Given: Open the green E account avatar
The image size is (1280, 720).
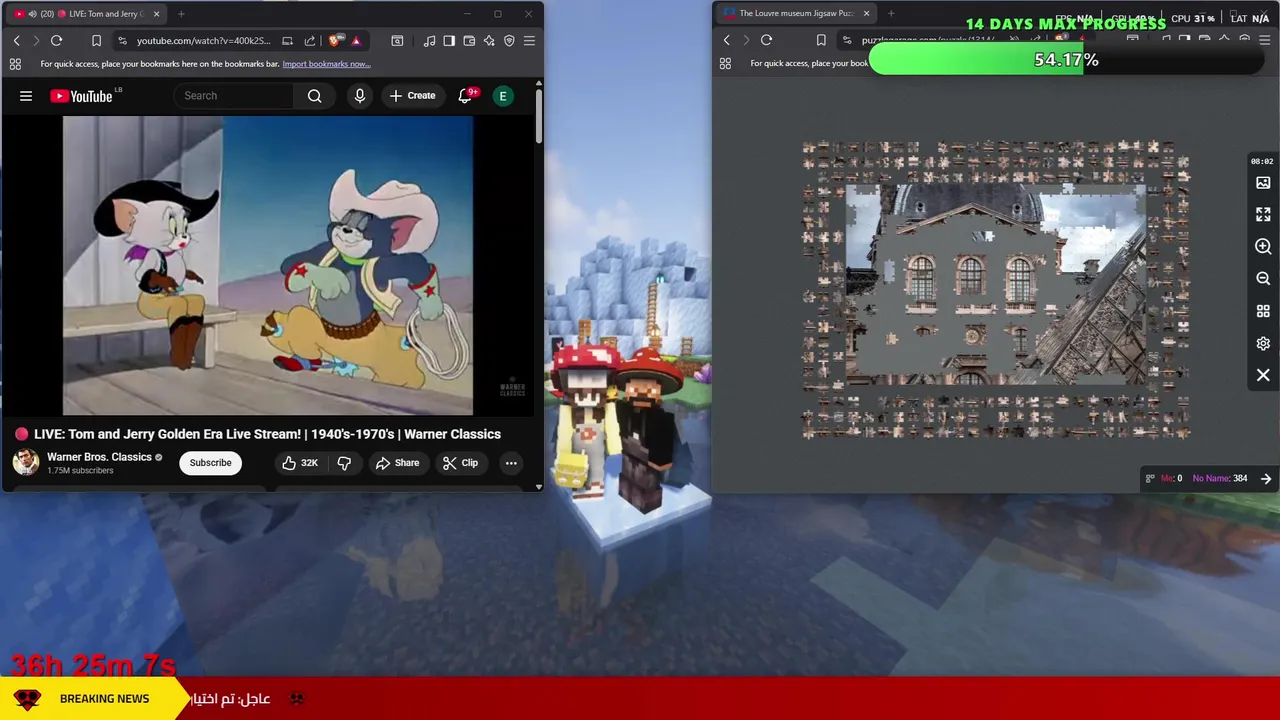Looking at the screenshot, I should click(x=503, y=96).
